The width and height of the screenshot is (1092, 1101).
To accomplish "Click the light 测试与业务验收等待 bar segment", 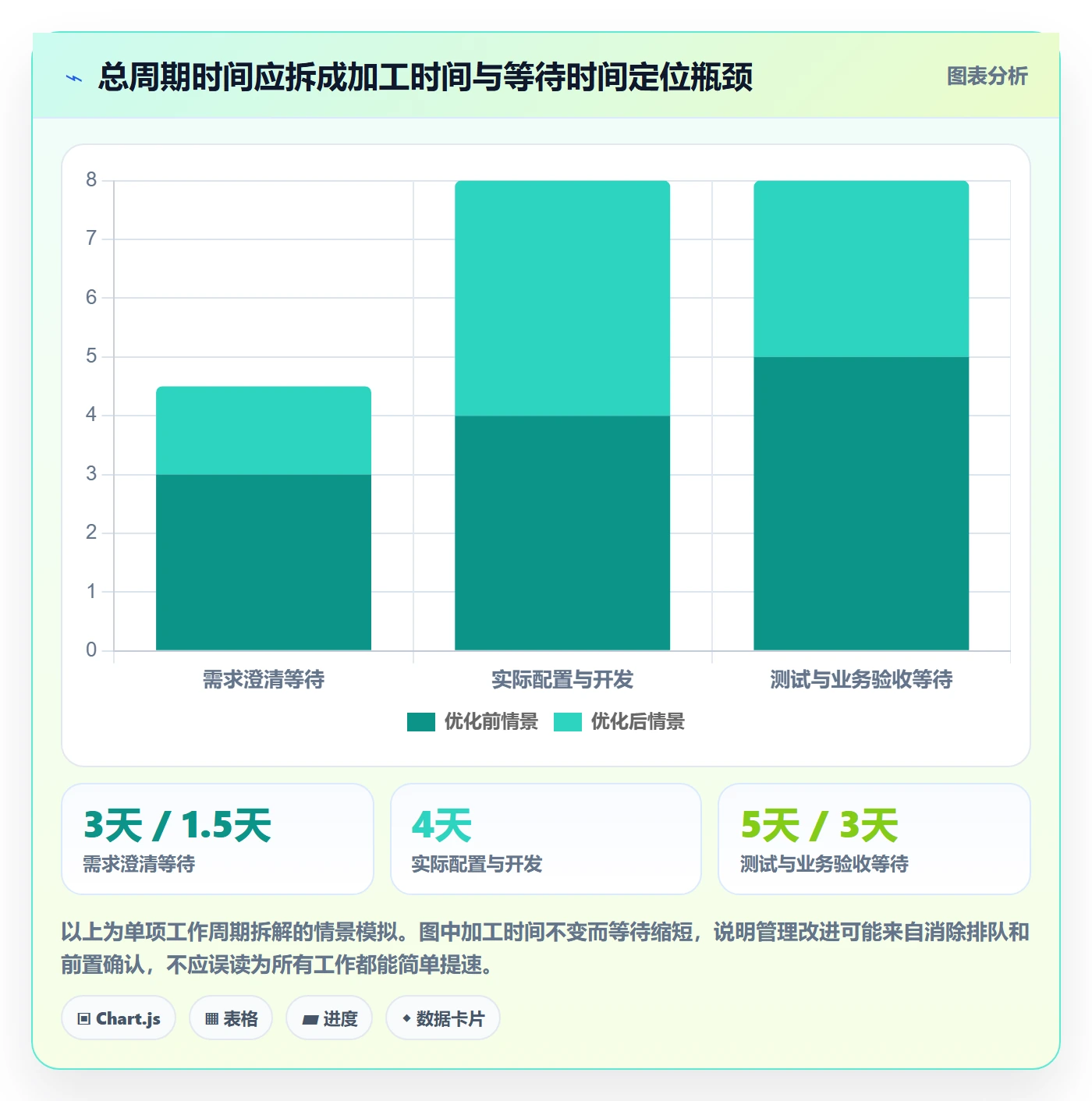I will pyautogui.click(x=861, y=269).
